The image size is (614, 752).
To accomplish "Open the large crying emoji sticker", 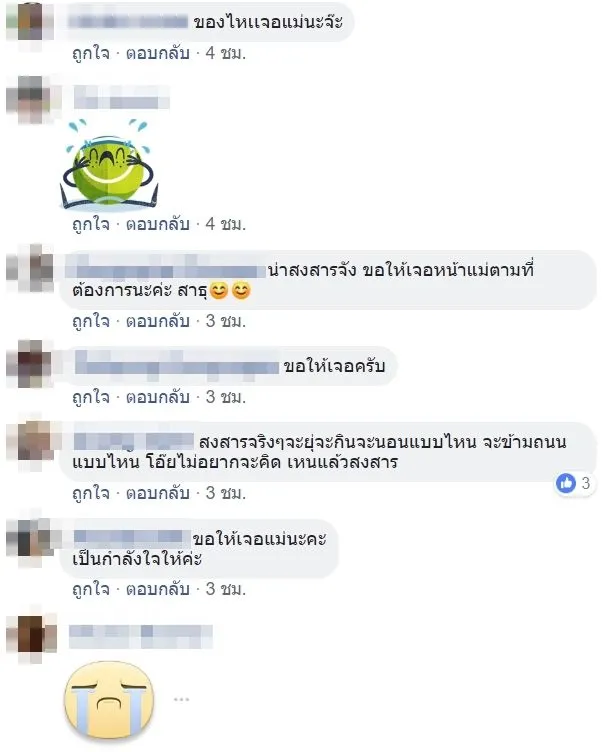I will point(110,700).
